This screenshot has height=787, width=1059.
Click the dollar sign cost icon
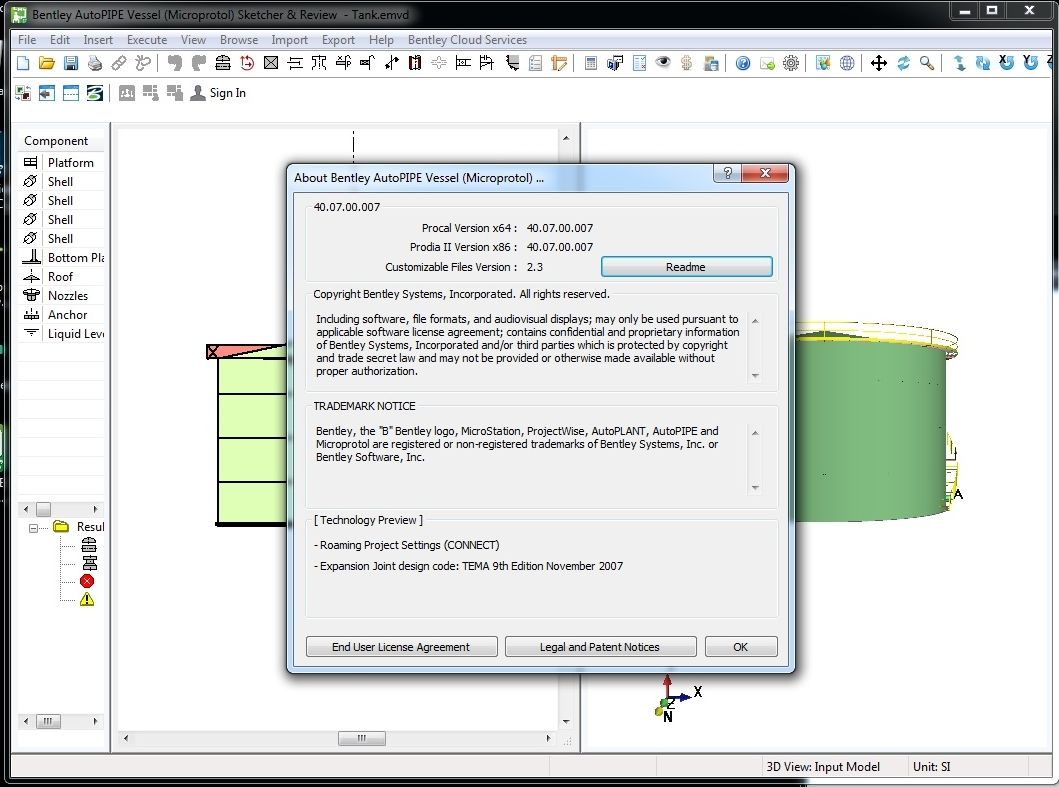687,64
